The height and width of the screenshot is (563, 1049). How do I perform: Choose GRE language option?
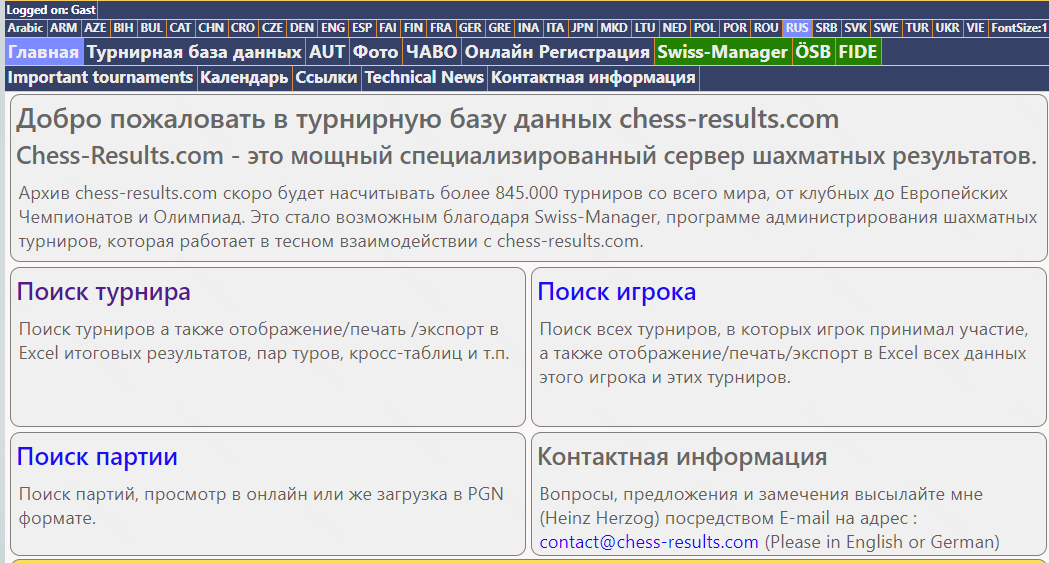(x=500, y=28)
